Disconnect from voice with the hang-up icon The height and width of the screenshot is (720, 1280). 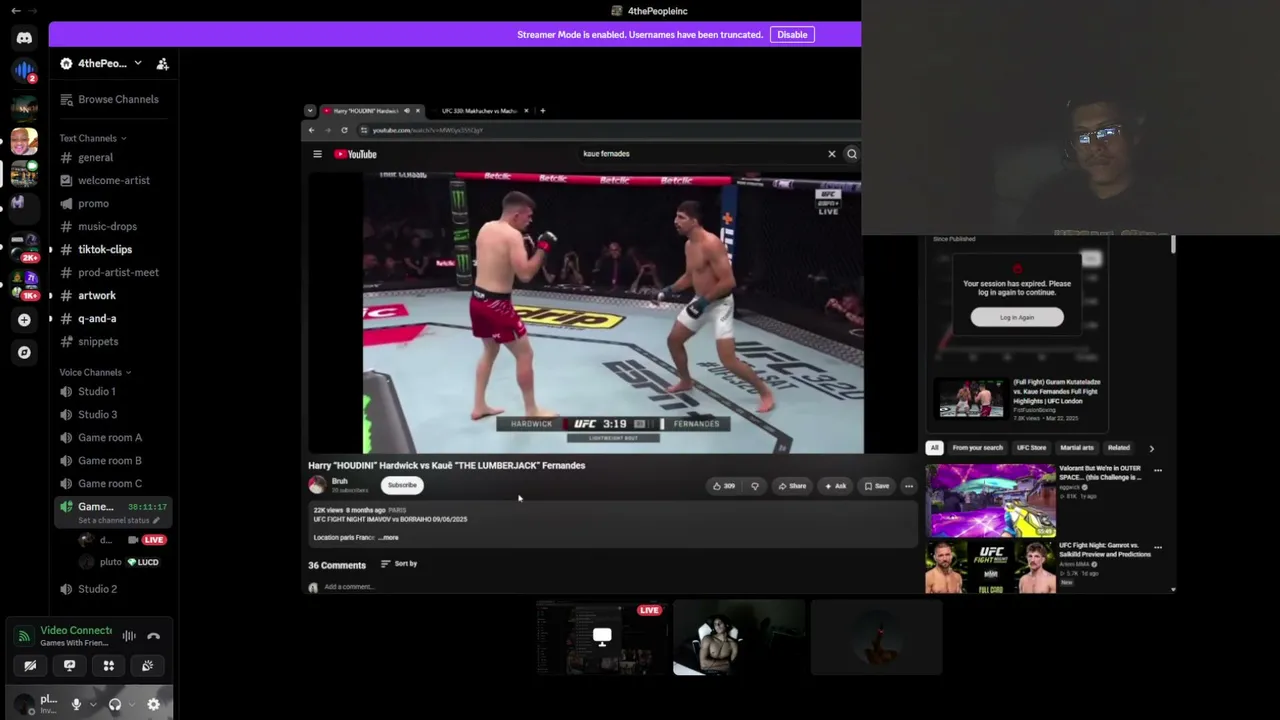154,636
